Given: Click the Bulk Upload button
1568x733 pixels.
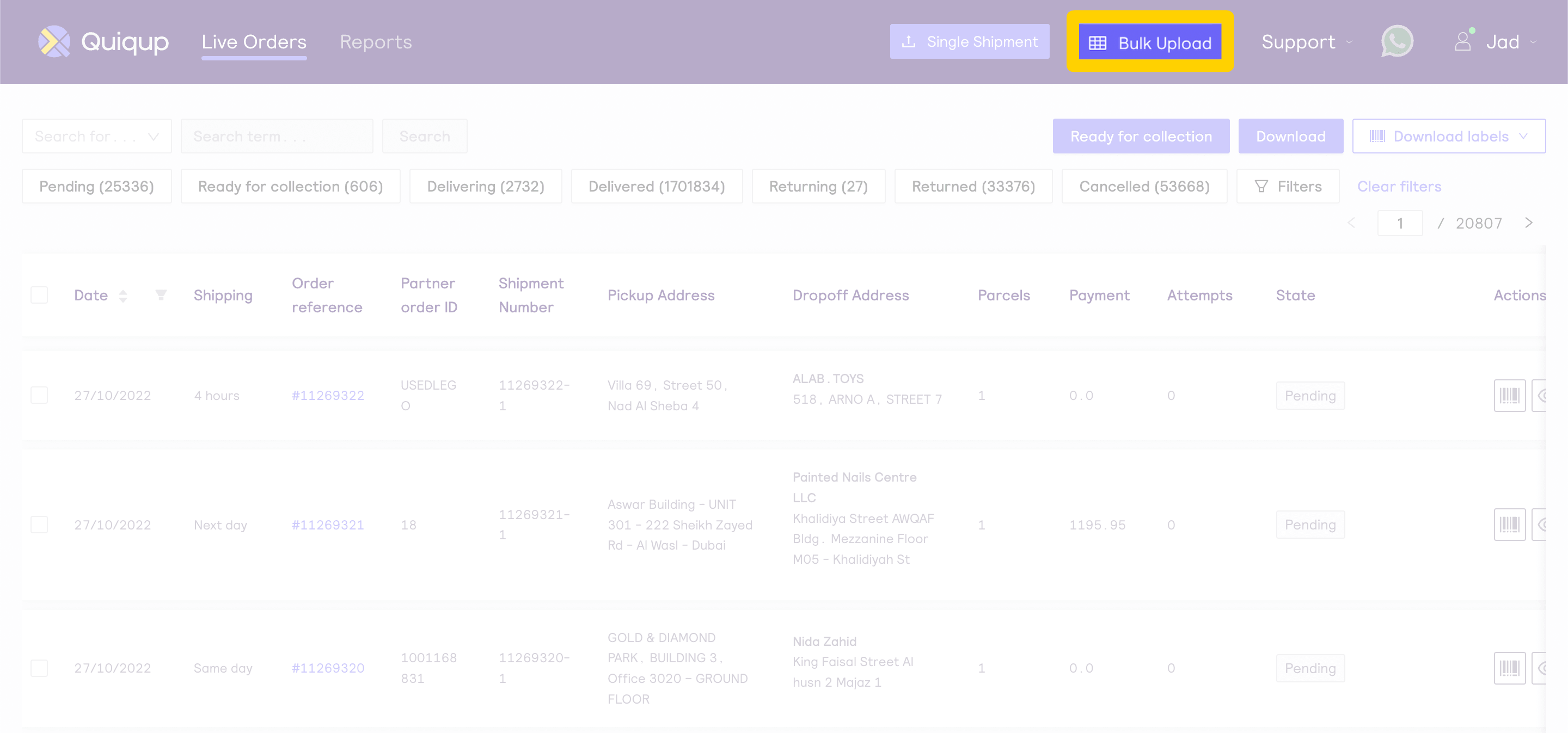Looking at the screenshot, I should (x=1149, y=42).
